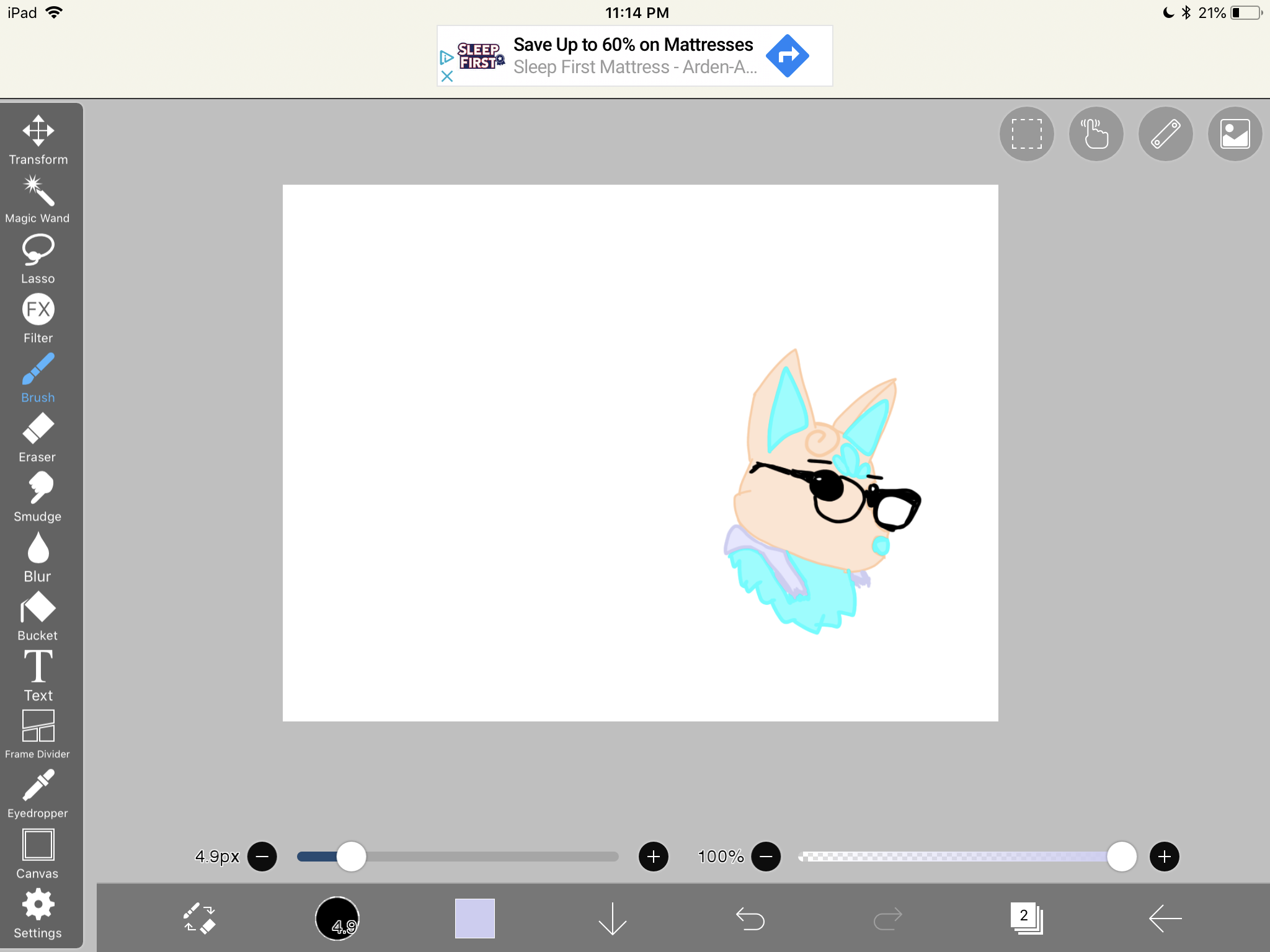Toggle the ruler tool button

[x=1165, y=134]
